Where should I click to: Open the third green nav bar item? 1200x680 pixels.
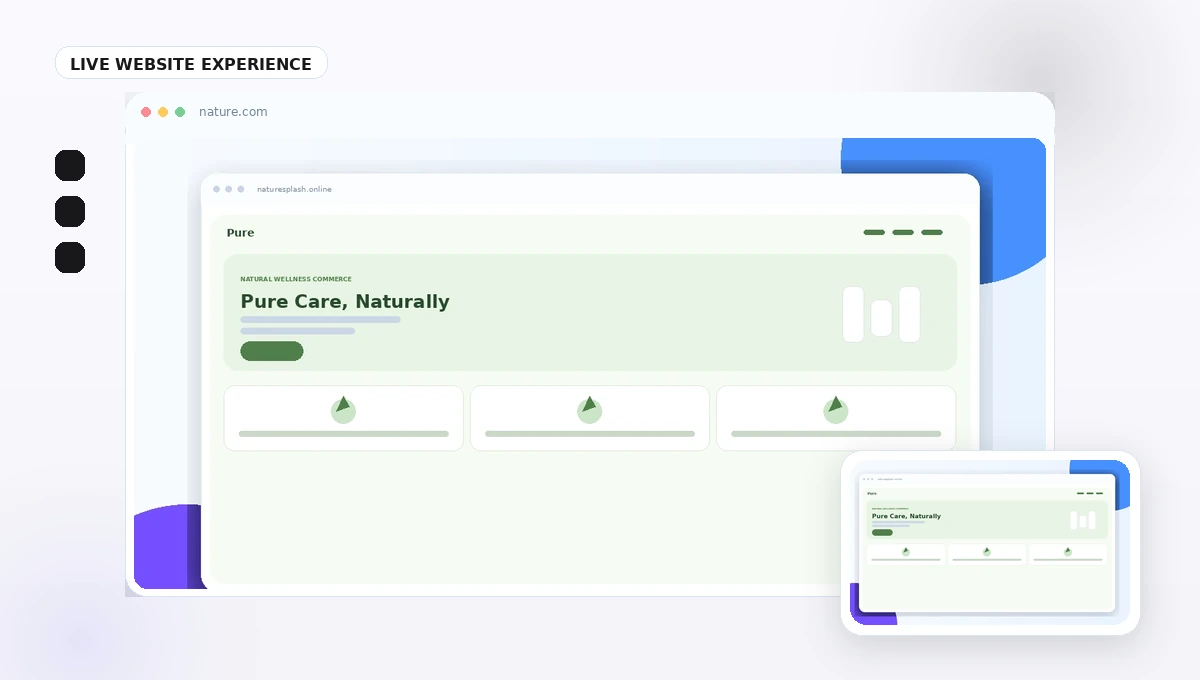point(932,232)
